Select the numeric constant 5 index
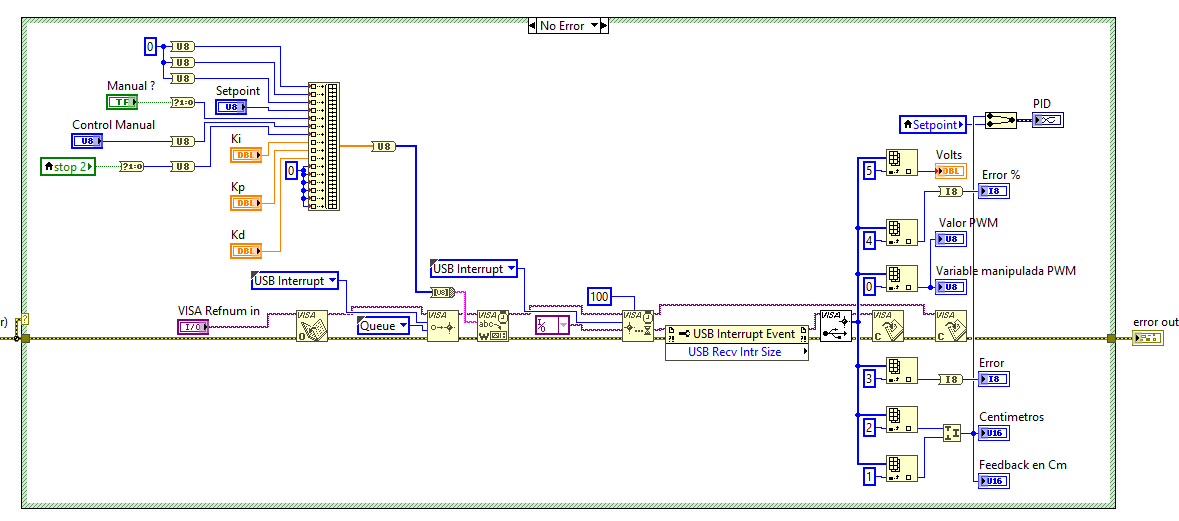 pyautogui.click(x=868, y=171)
